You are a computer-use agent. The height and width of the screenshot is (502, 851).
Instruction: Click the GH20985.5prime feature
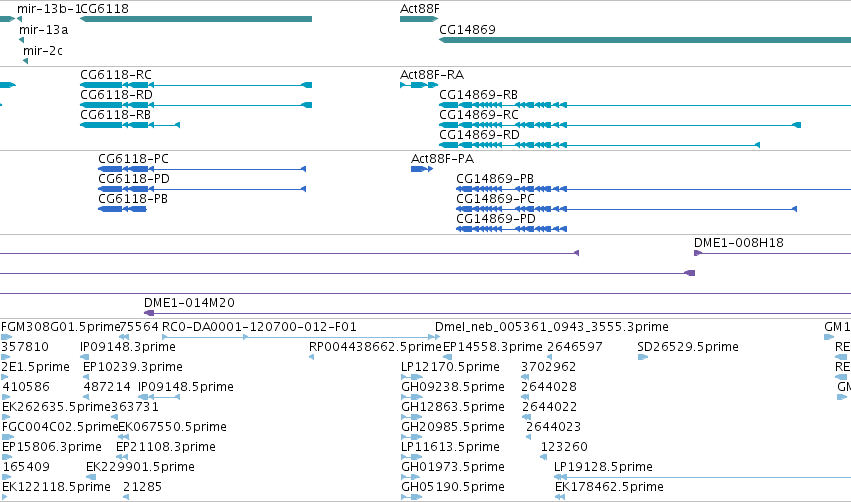[412, 437]
